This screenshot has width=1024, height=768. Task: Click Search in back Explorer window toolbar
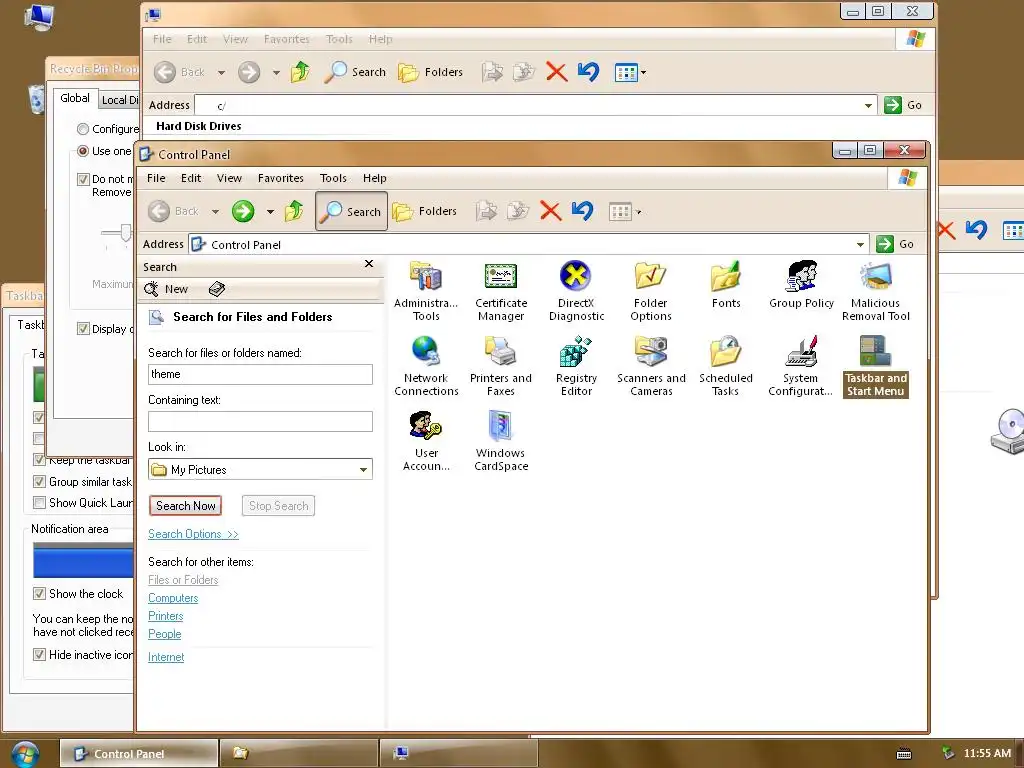click(355, 72)
